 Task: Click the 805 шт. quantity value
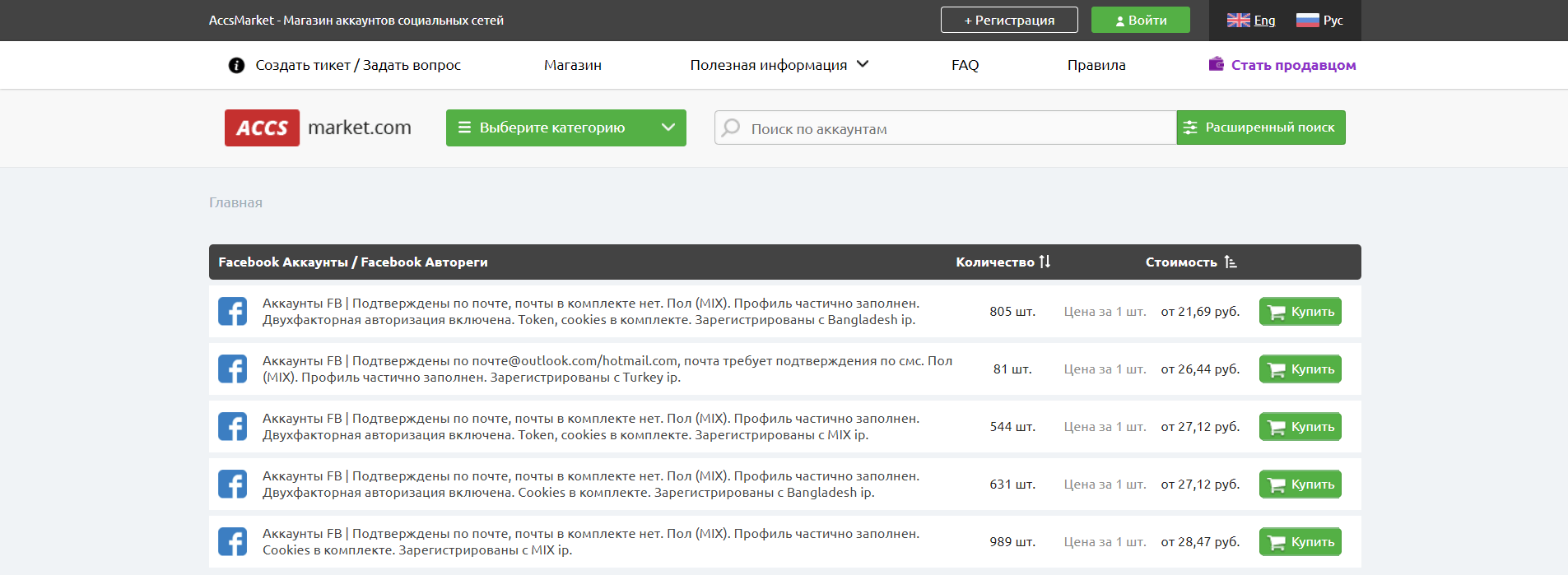point(1012,312)
